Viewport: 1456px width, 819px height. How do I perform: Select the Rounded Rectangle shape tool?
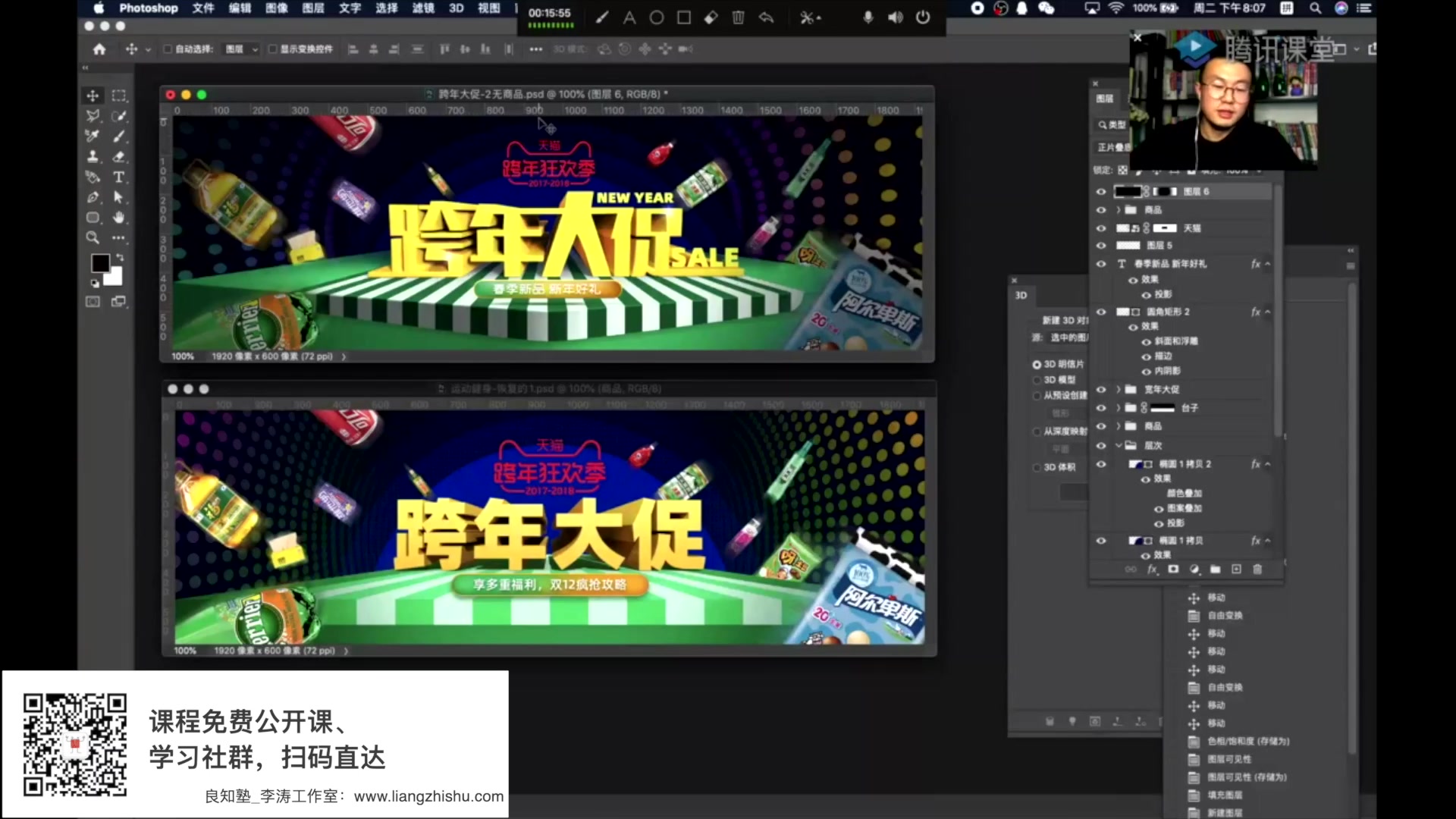pos(93,218)
